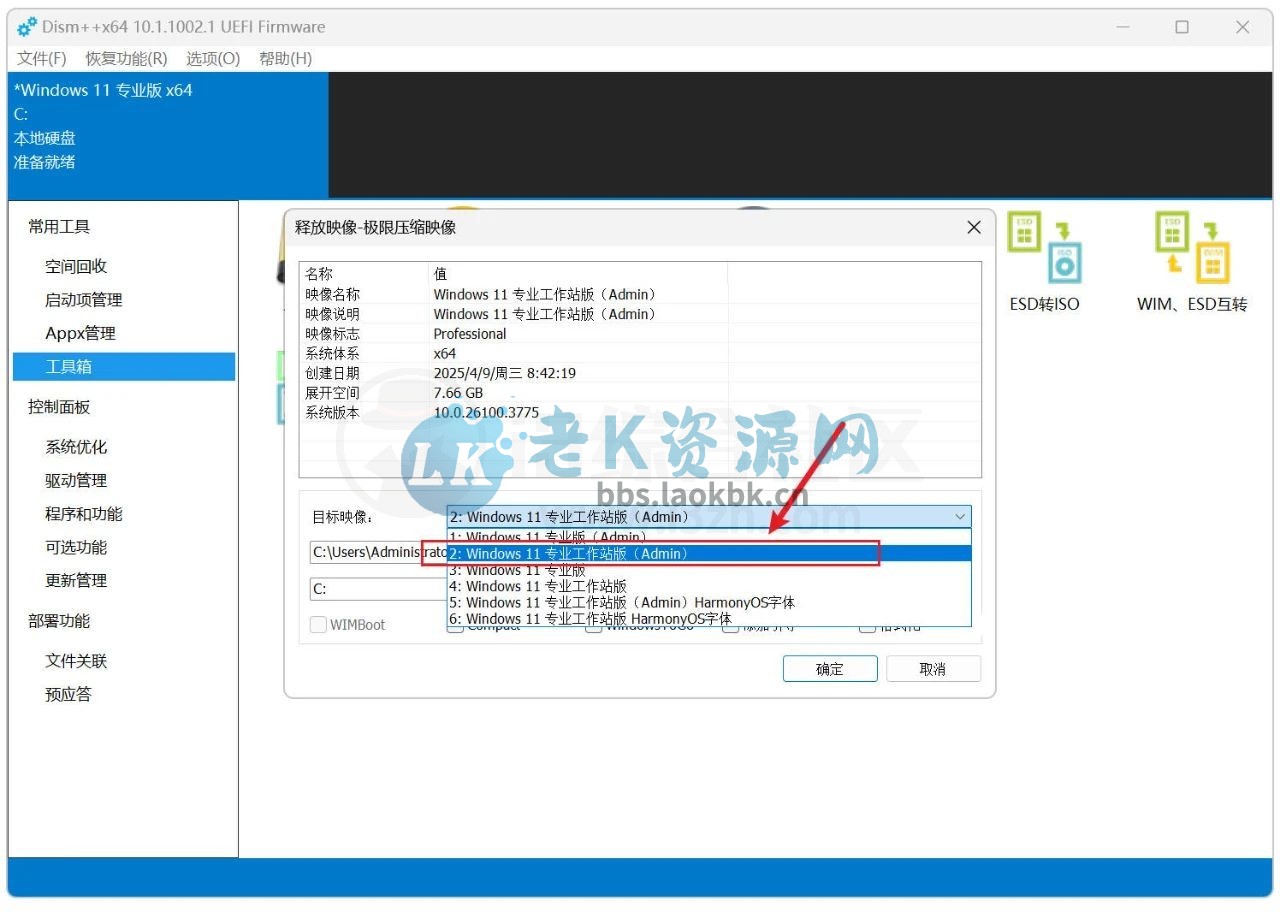Open the 恢复功能(R) menu

(x=126, y=59)
